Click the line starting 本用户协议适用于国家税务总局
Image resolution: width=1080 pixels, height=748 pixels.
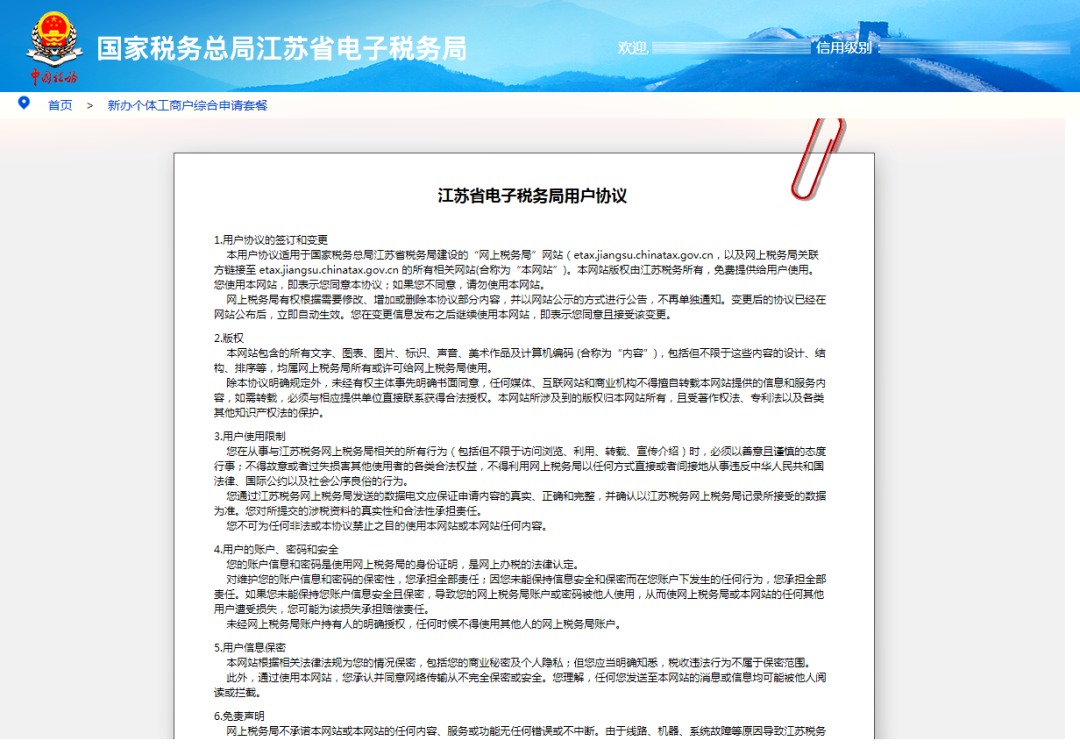coord(523,255)
